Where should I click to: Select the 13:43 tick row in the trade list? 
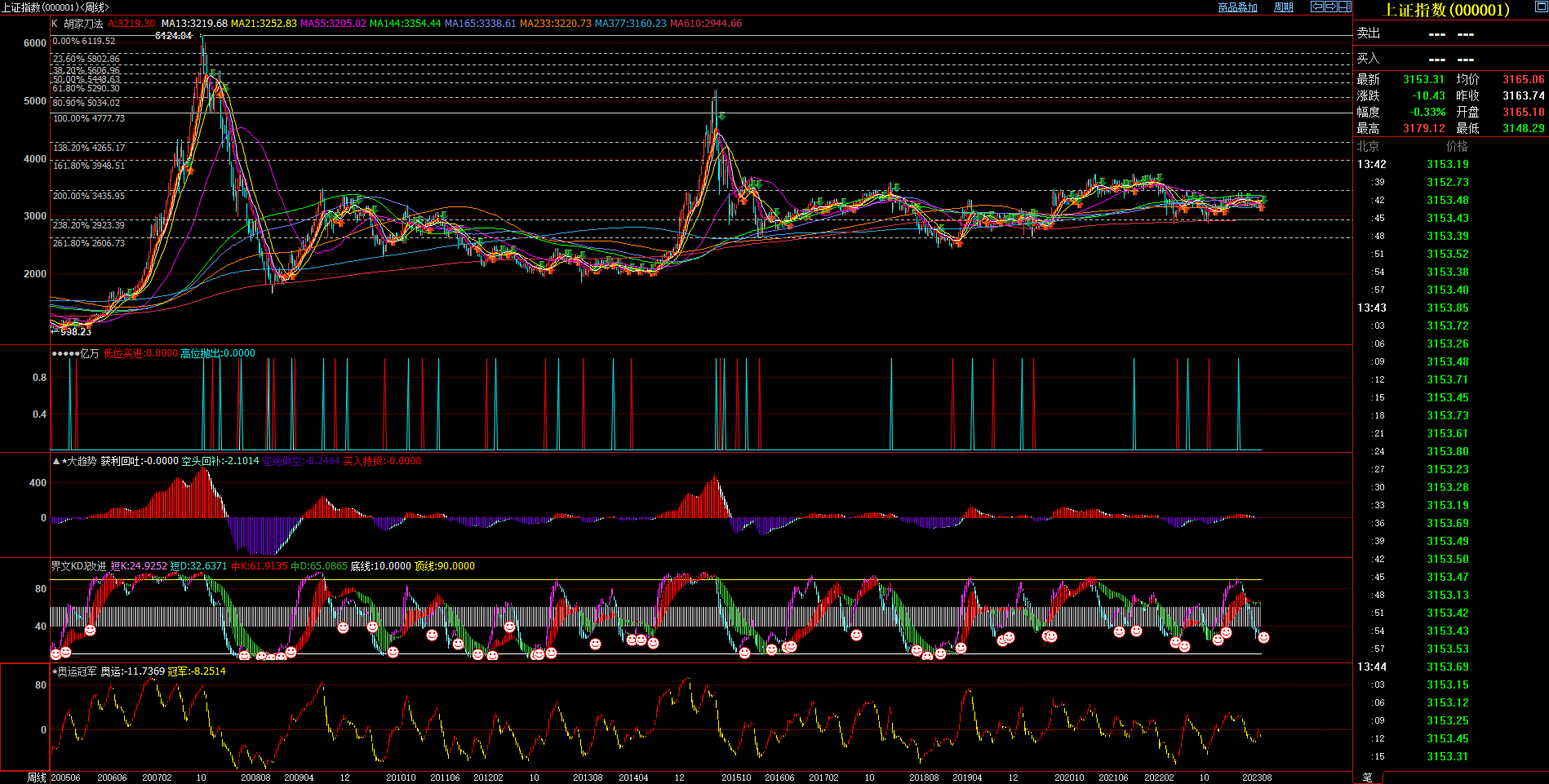(1372, 308)
